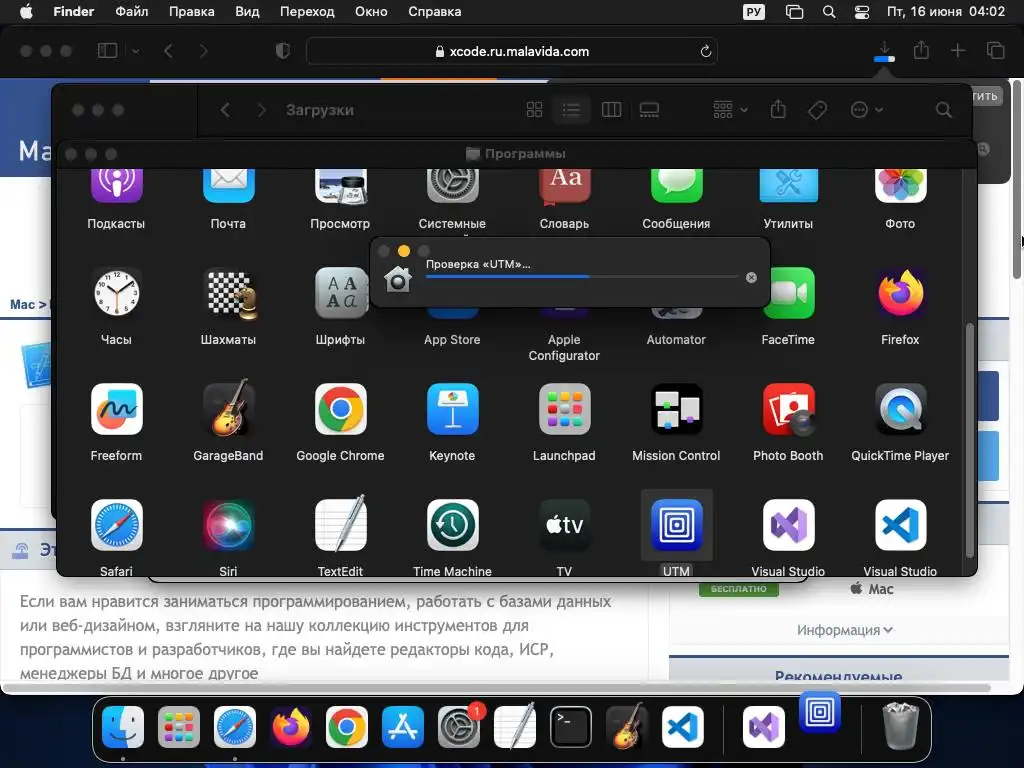Open the Правка menu
This screenshot has height=768, width=1024.
(x=191, y=12)
